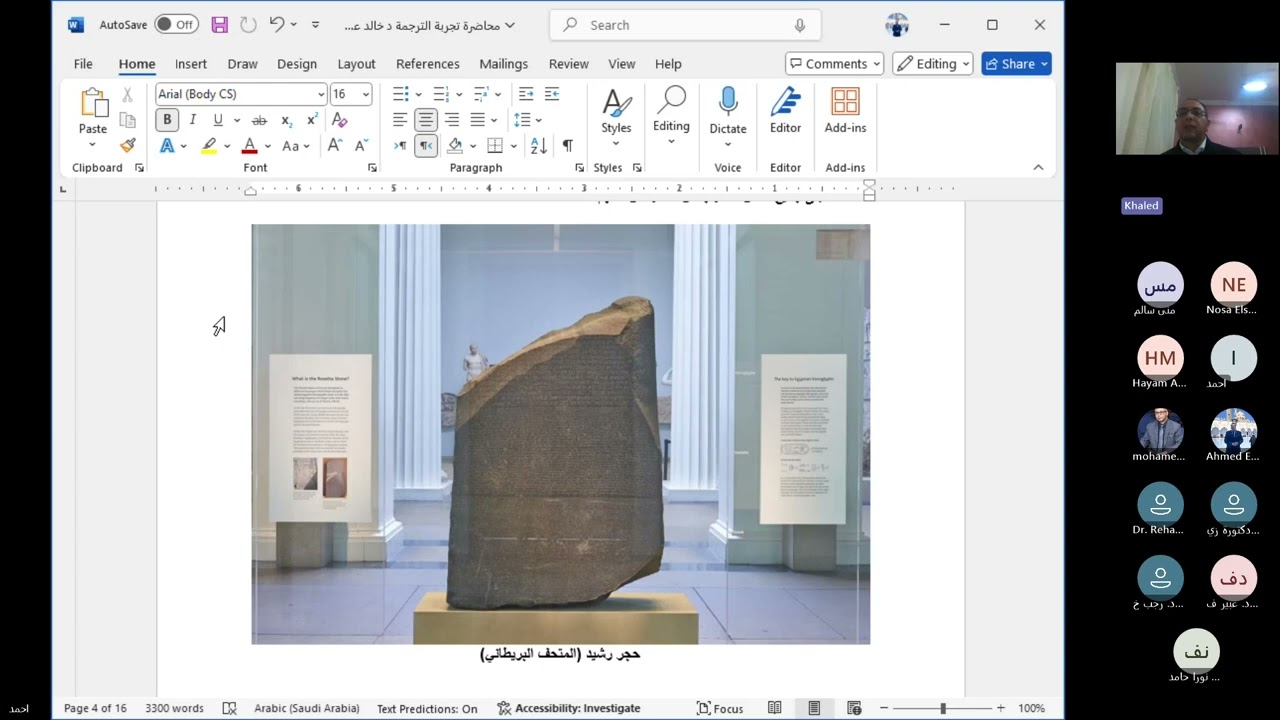The height and width of the screenshot is (720, 1280).
Task: Switch to the References tab
Action: (428, 64)
